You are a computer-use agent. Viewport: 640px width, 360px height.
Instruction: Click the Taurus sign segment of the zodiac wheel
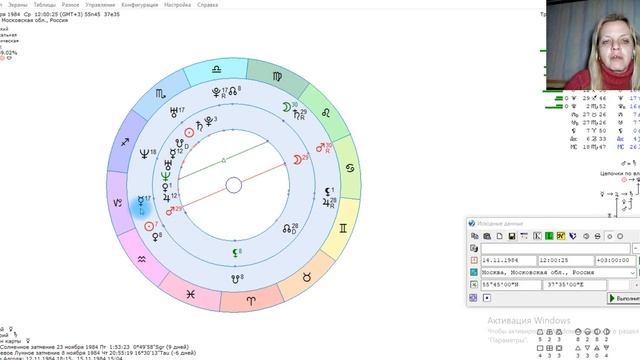pyautogui.click(x=307, y=278)
